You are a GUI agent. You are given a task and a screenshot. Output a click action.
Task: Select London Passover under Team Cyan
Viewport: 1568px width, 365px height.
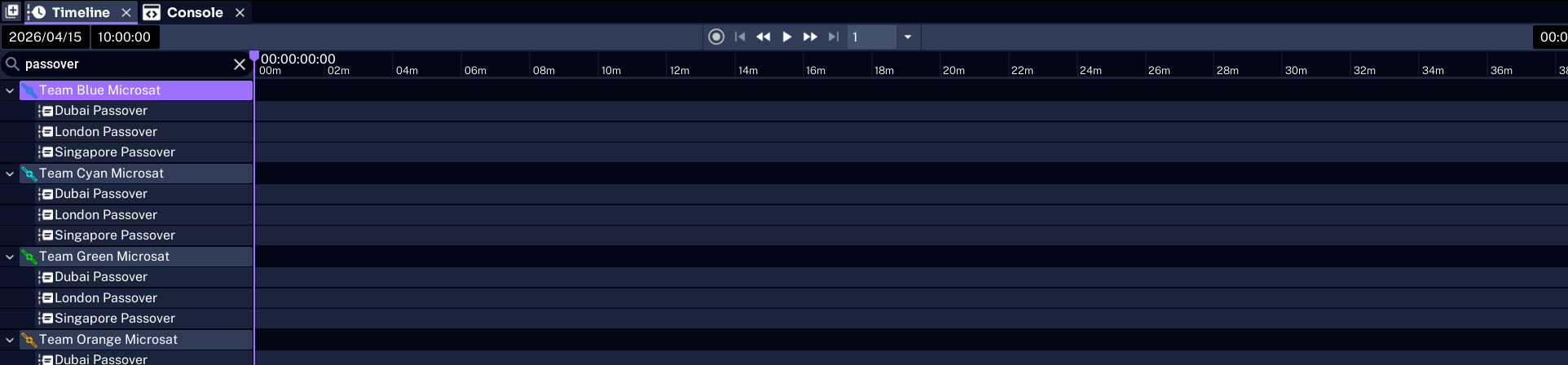pyautogui.click(x=144, y=215)
